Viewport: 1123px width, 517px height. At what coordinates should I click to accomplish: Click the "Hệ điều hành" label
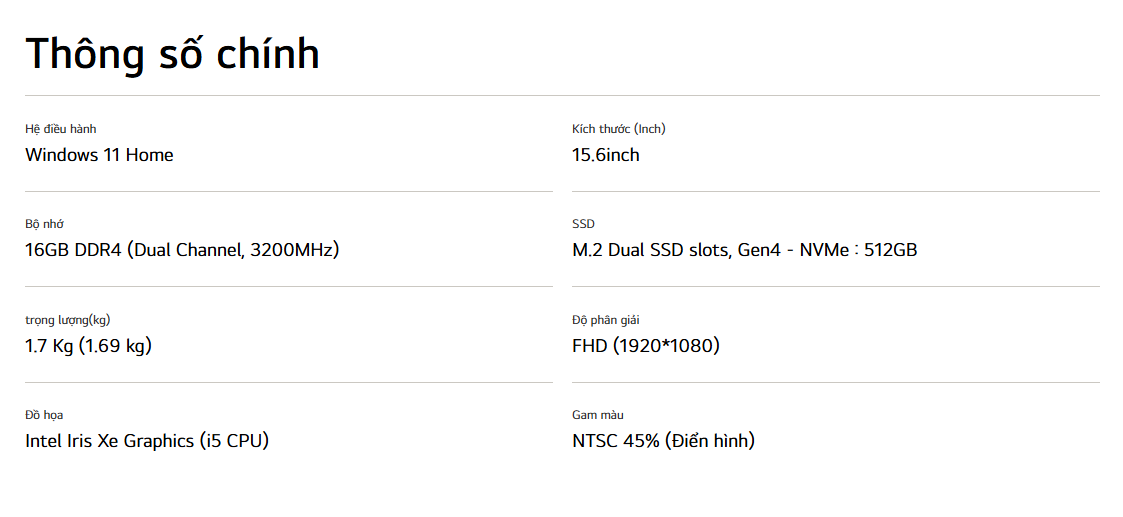pyautogui.click(x=61, y=129)
